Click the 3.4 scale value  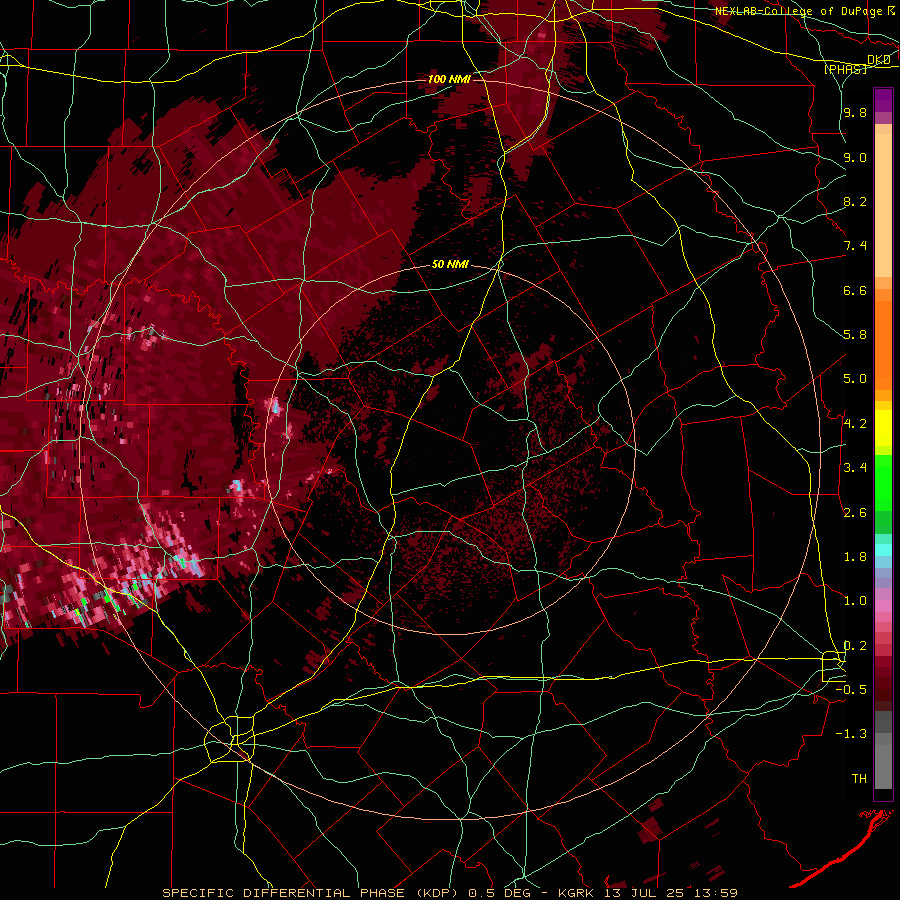click(x=855, y=468)
